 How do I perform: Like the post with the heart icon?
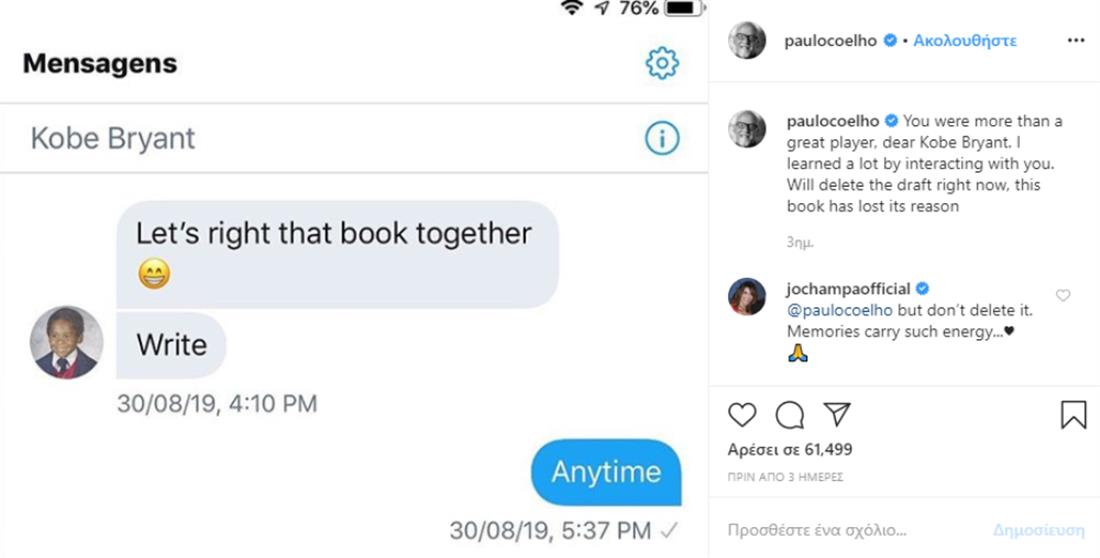point(742,415)
